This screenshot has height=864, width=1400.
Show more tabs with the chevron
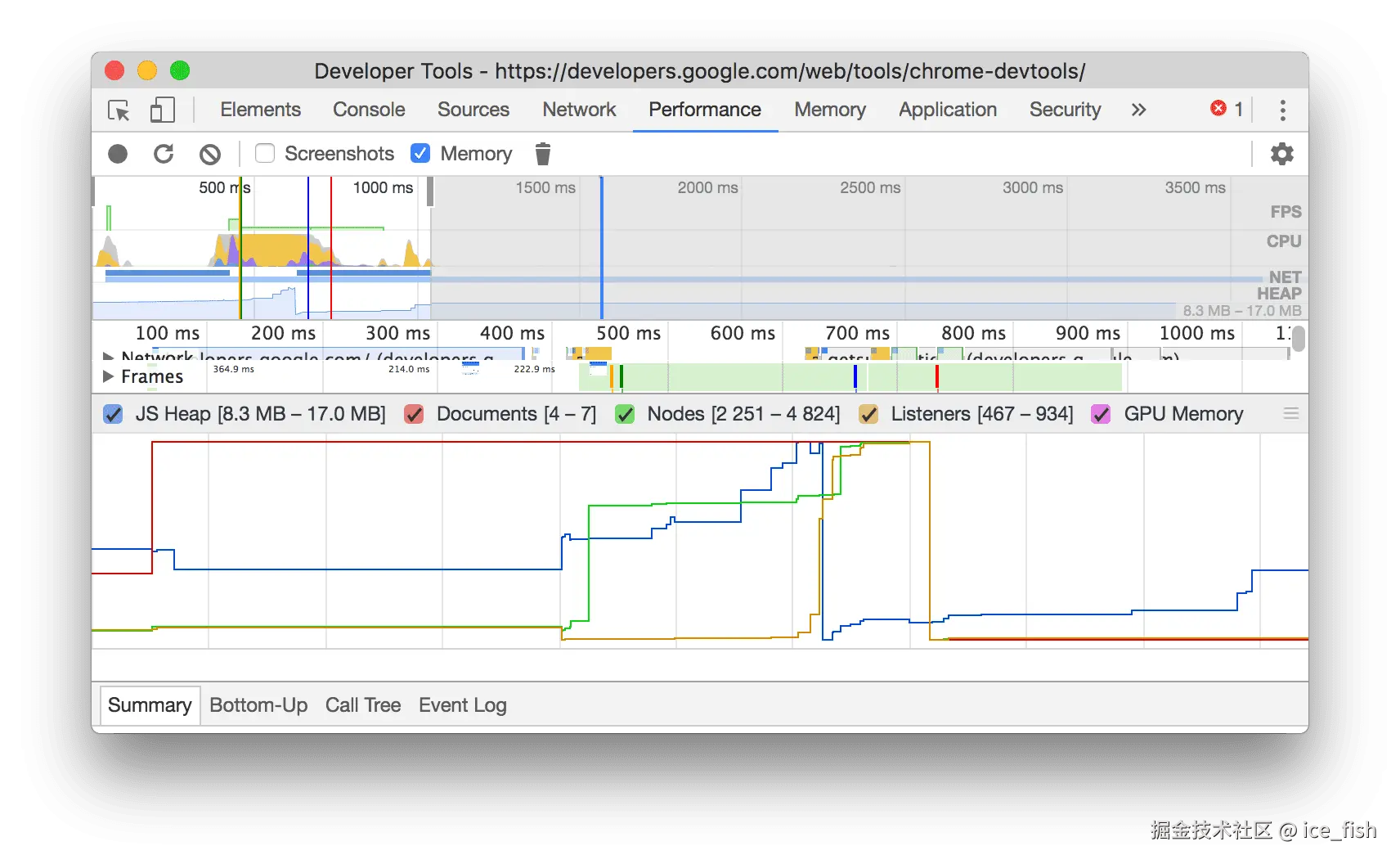1138,110
